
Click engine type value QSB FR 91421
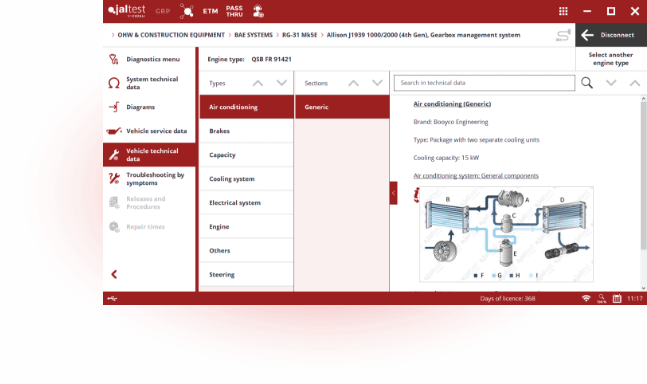[x=272, y=59]
